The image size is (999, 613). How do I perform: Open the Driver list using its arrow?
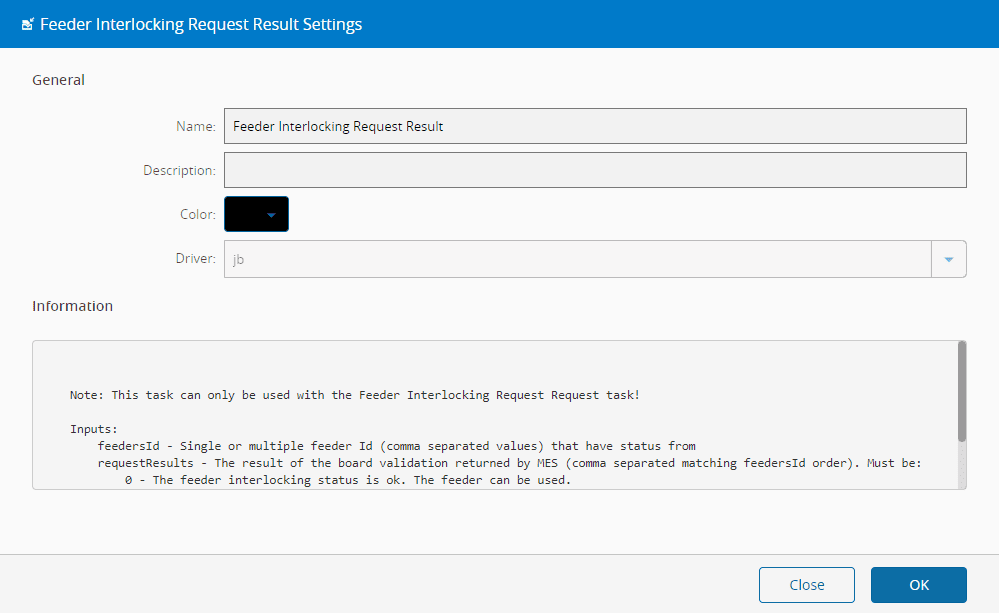click(x=948, y=259)
